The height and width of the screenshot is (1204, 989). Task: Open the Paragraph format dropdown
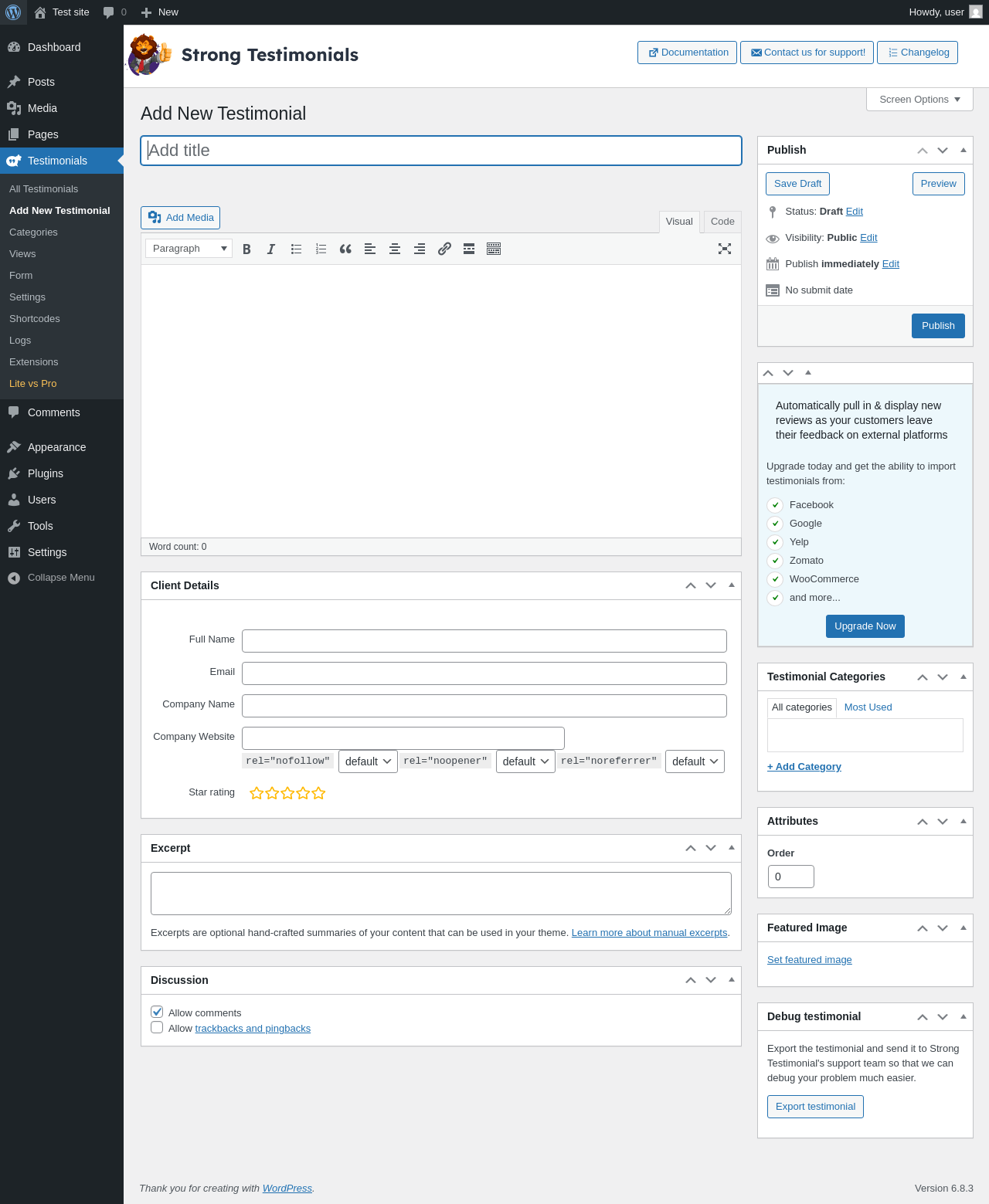click(189, 249)
